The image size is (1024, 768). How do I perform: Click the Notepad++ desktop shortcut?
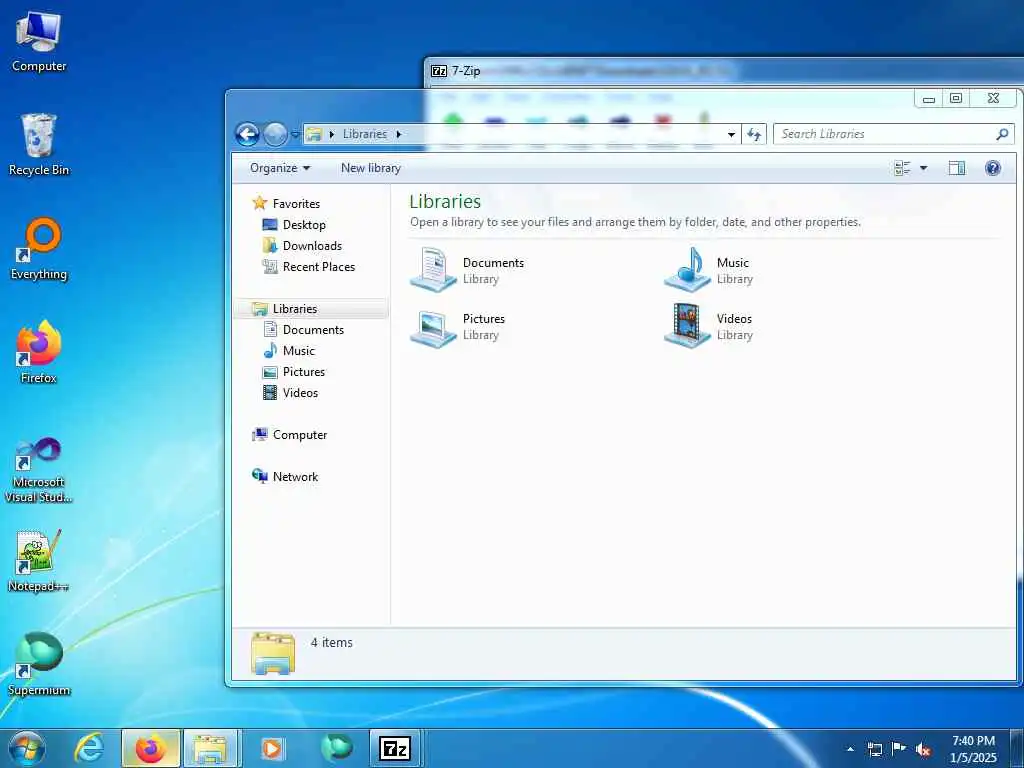(39, 562)
